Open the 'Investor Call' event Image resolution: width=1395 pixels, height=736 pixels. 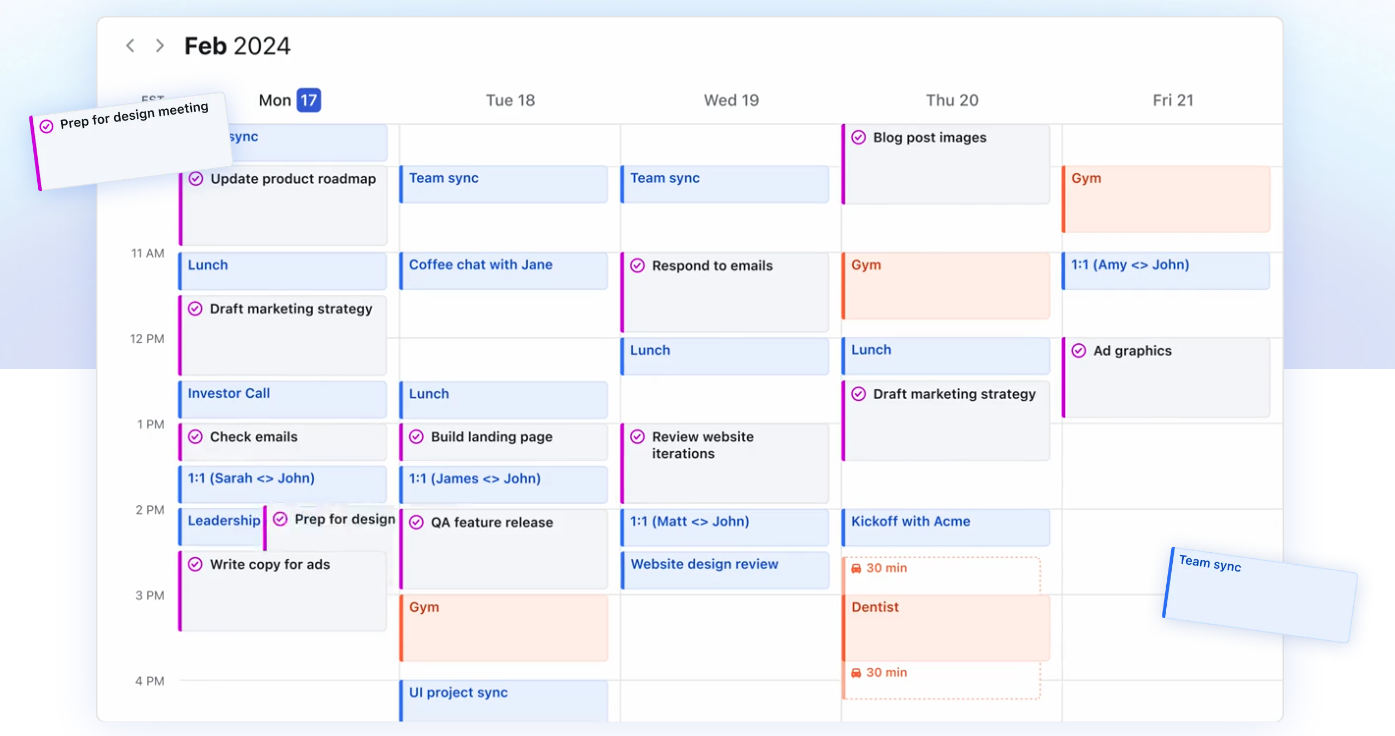tap(283, 399)
